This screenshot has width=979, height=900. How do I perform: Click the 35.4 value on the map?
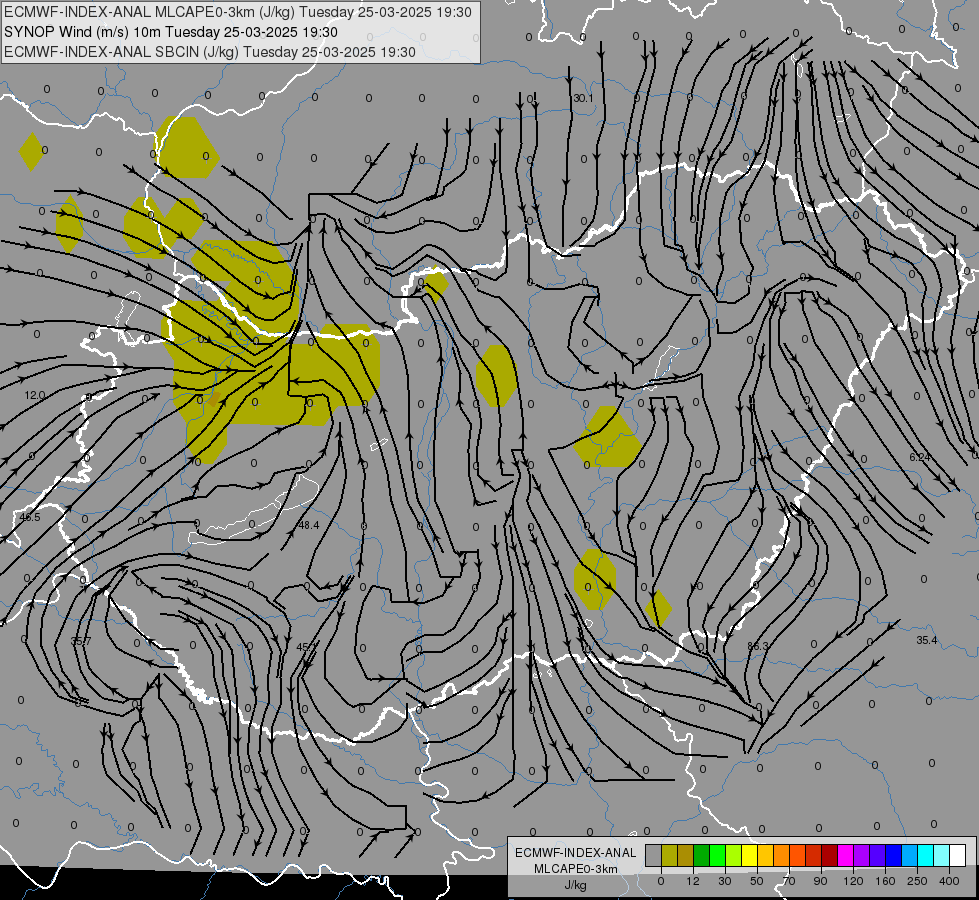point(927,640)
